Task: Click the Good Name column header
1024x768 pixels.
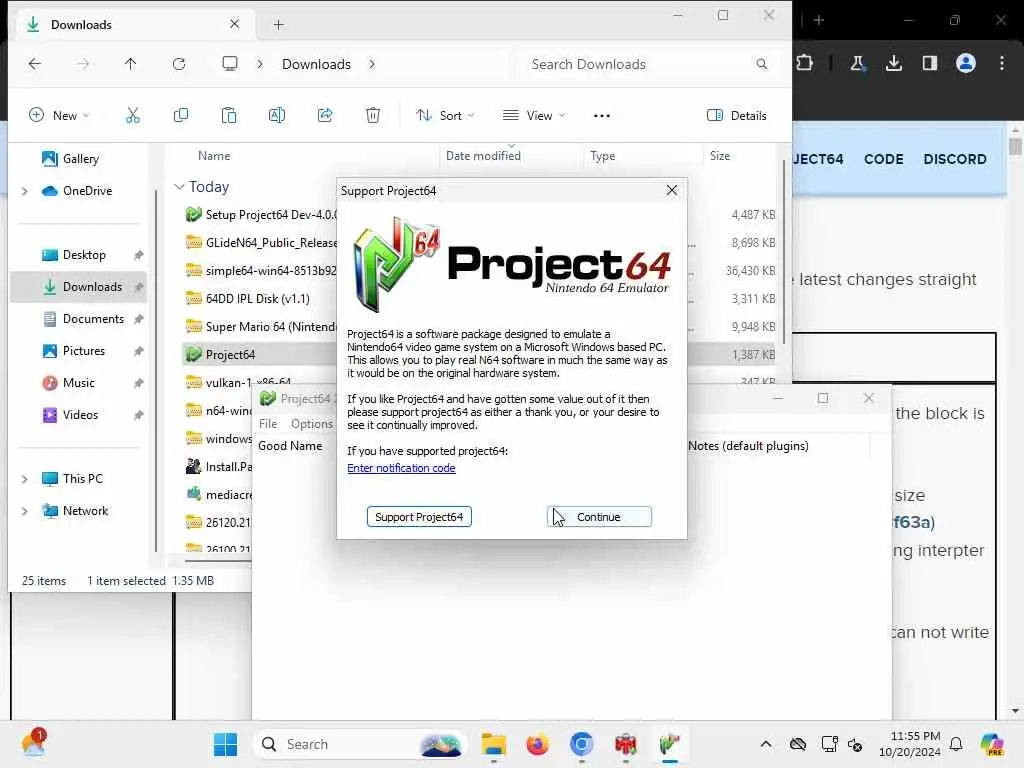Action: click(290, 446)
